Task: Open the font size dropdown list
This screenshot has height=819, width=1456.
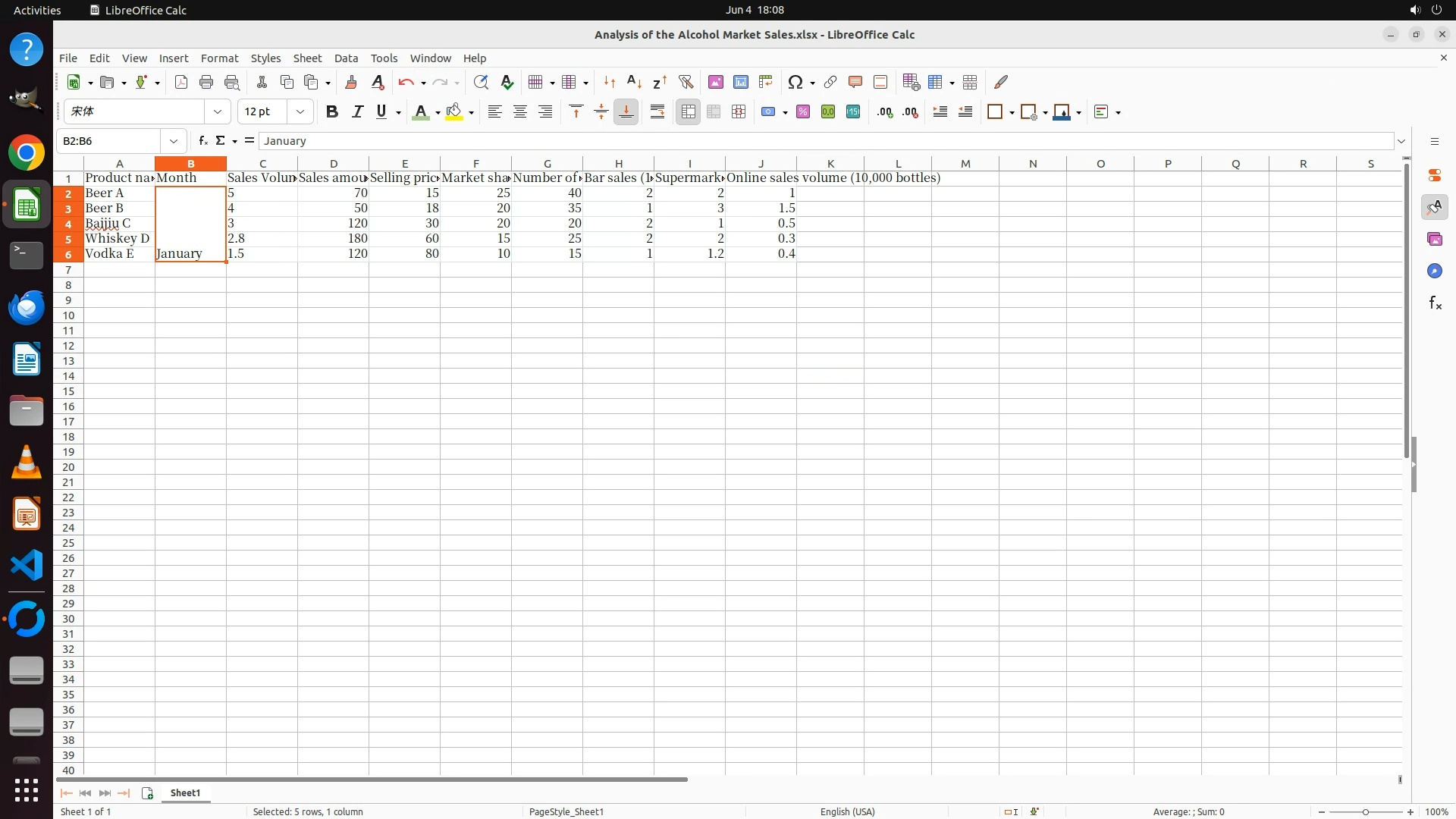Action: click(300, 112)
